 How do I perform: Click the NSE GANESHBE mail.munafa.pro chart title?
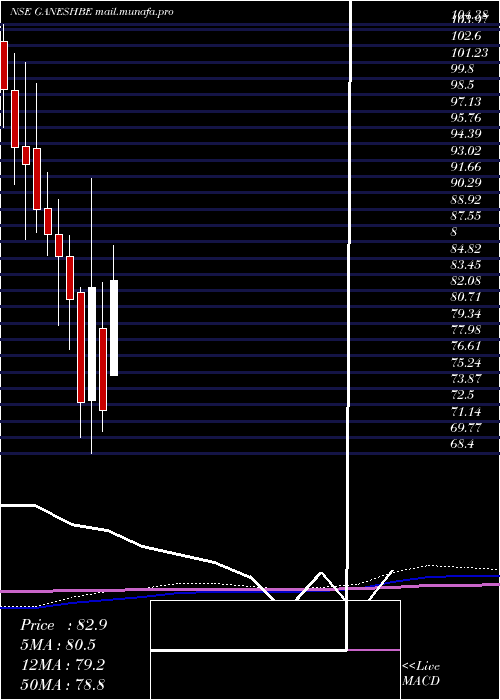coord(92,12)
